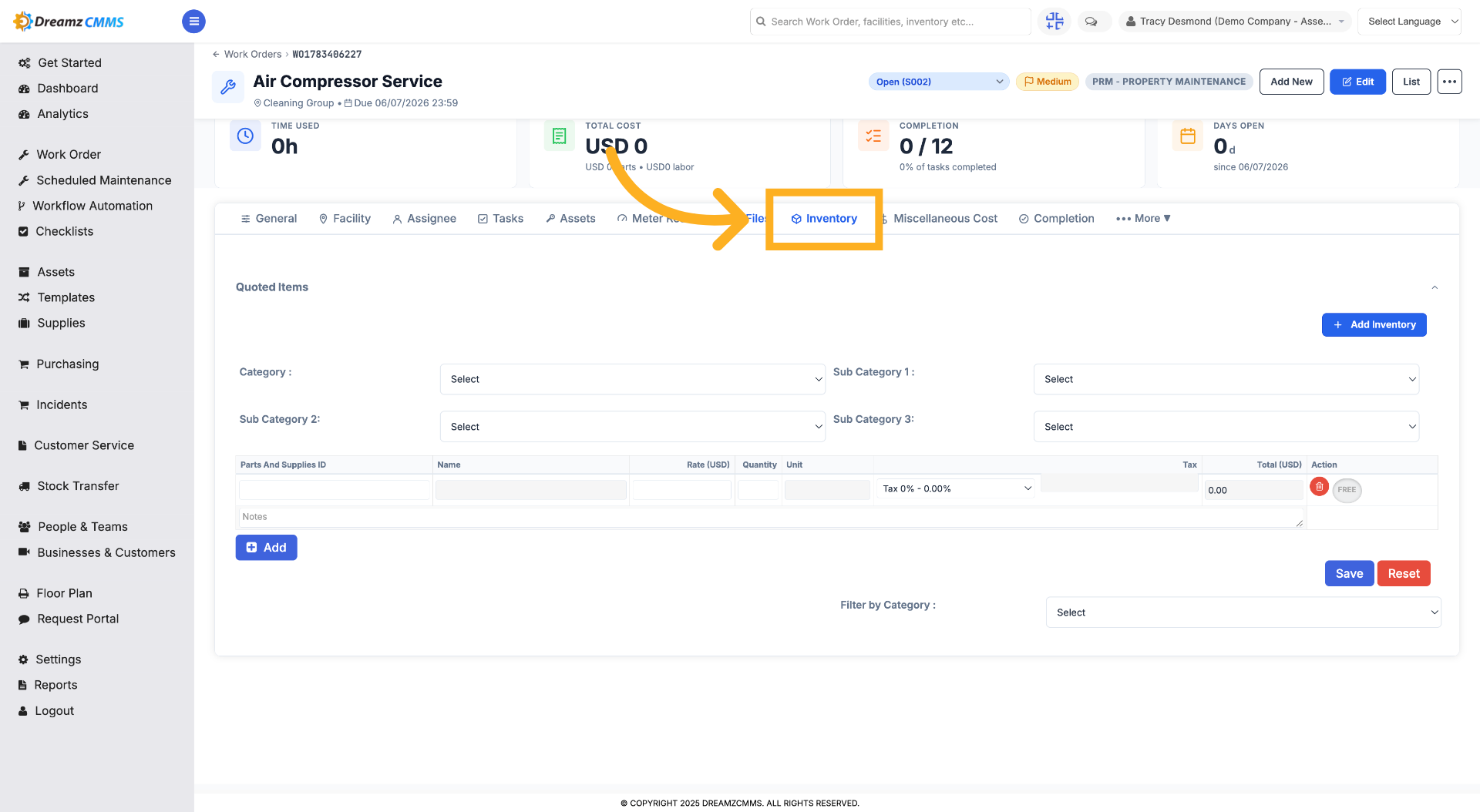Click the blue hamburger menu icon
1480x812 pixels.
click(x=193, y=22)
